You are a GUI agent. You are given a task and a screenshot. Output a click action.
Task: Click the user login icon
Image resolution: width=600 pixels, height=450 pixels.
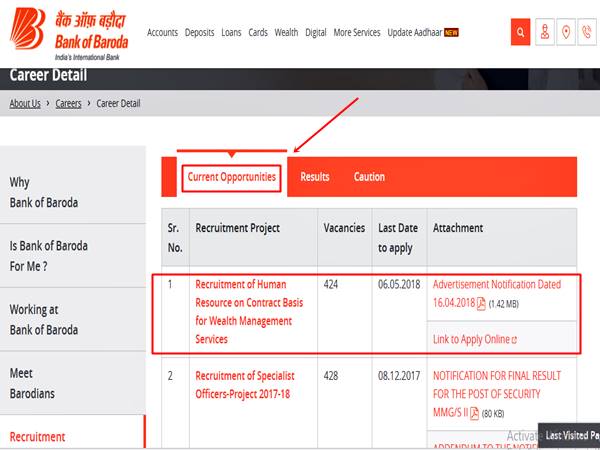pyautogui.click(x=545, y=32)
